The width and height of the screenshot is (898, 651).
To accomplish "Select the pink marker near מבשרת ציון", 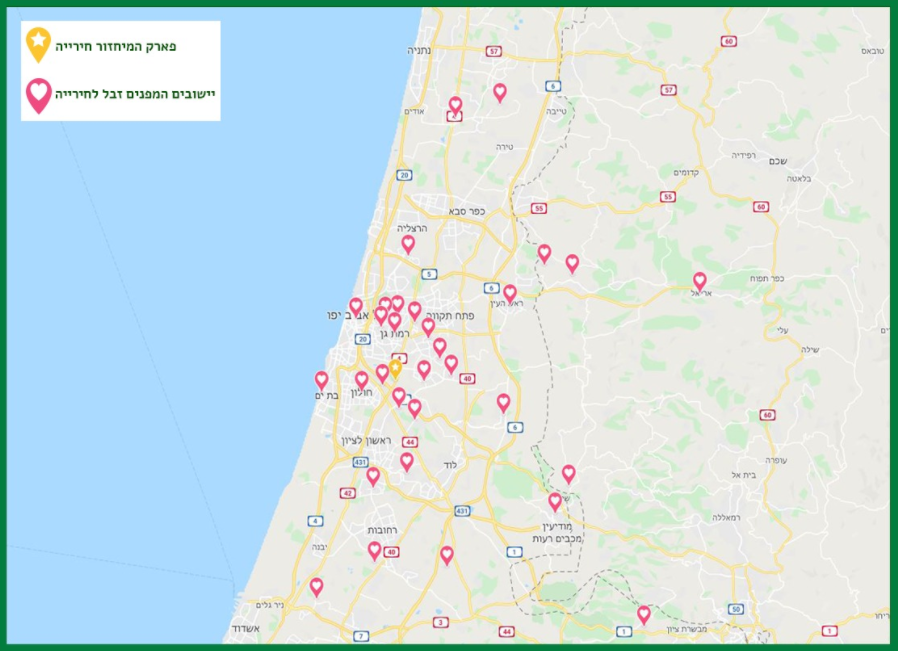I will coord(644,615).
